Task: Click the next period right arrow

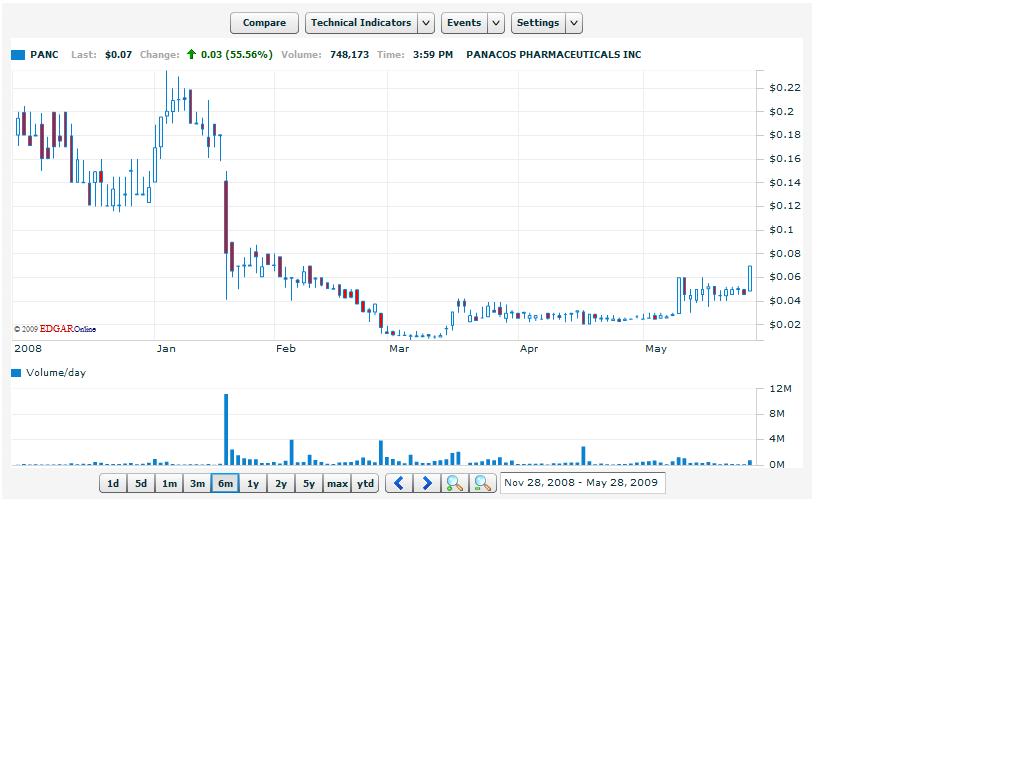Action: click(x=427, y=483)
